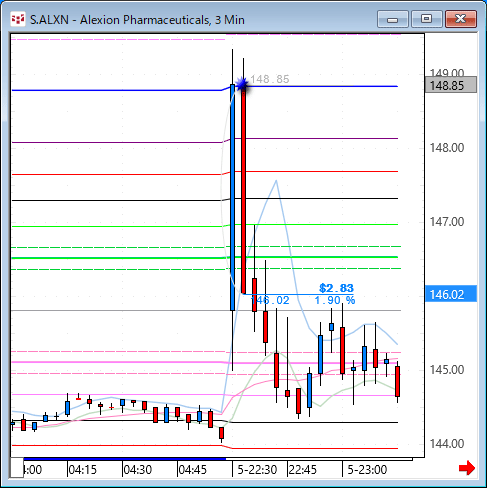The image size is (487, 488).
Task: Click the blue 146.02 annotation on chart
Action: tap(270, 300)
